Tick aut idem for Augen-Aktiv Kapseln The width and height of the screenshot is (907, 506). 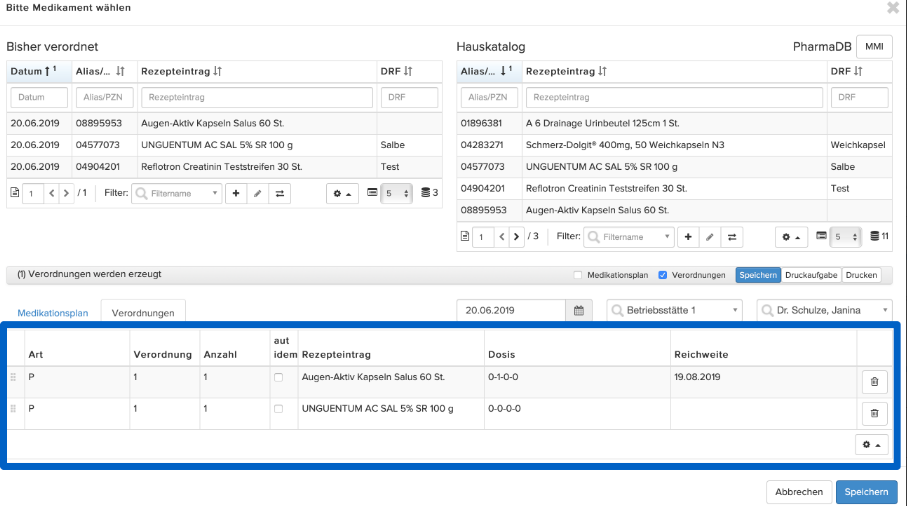pyautogui.click(x=278, y=378)
